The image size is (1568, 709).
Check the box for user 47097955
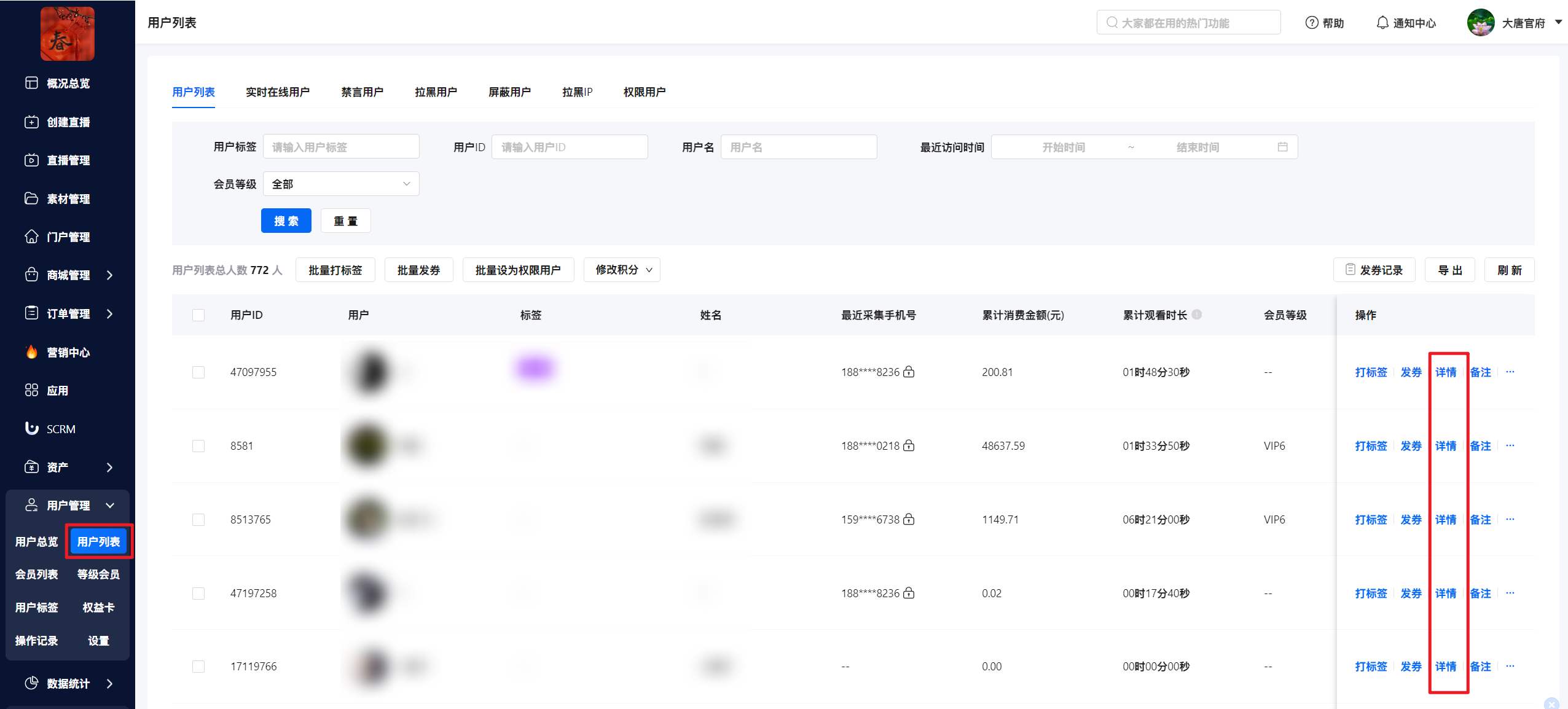[198, 372]
